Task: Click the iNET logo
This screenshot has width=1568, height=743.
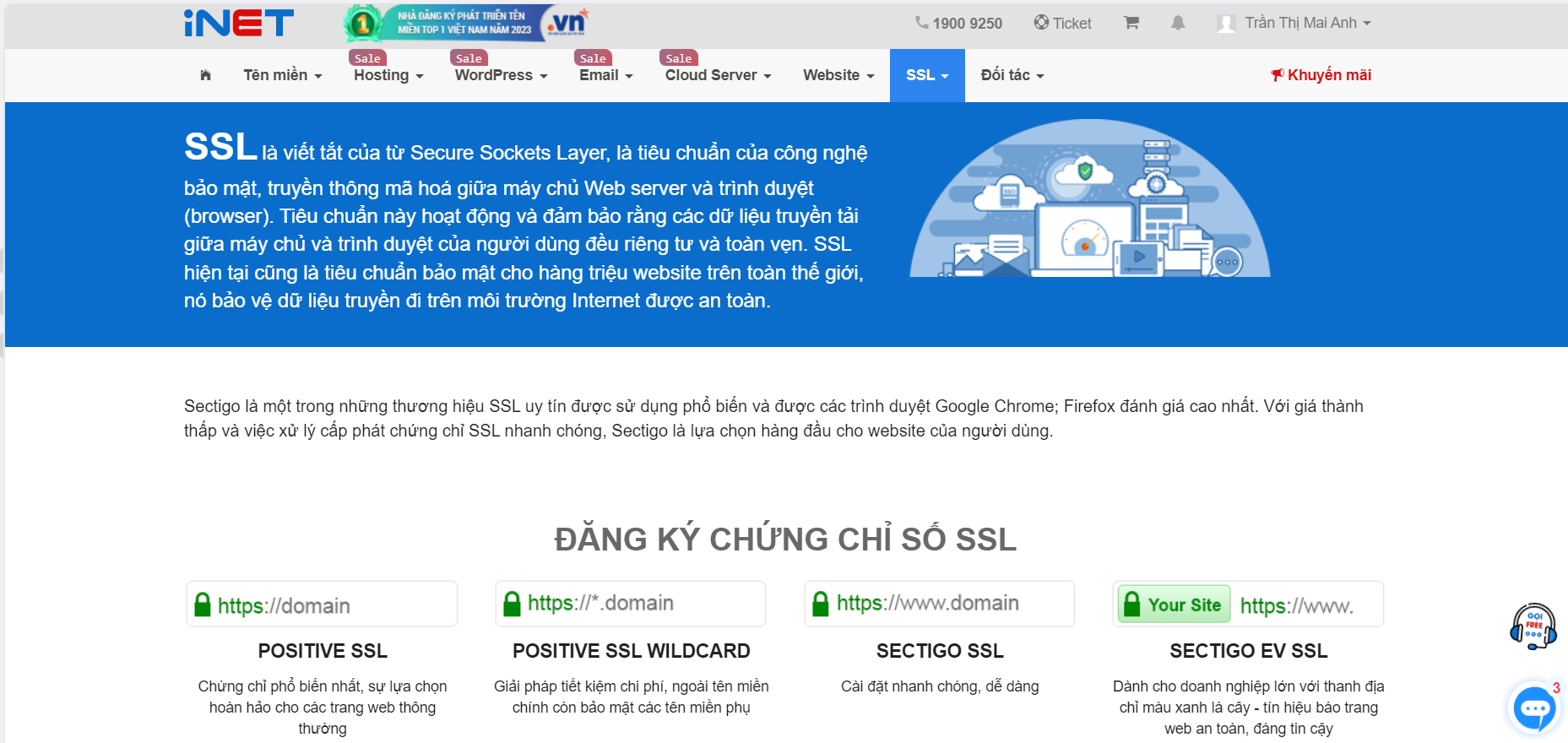Action: tap(239, 23)
